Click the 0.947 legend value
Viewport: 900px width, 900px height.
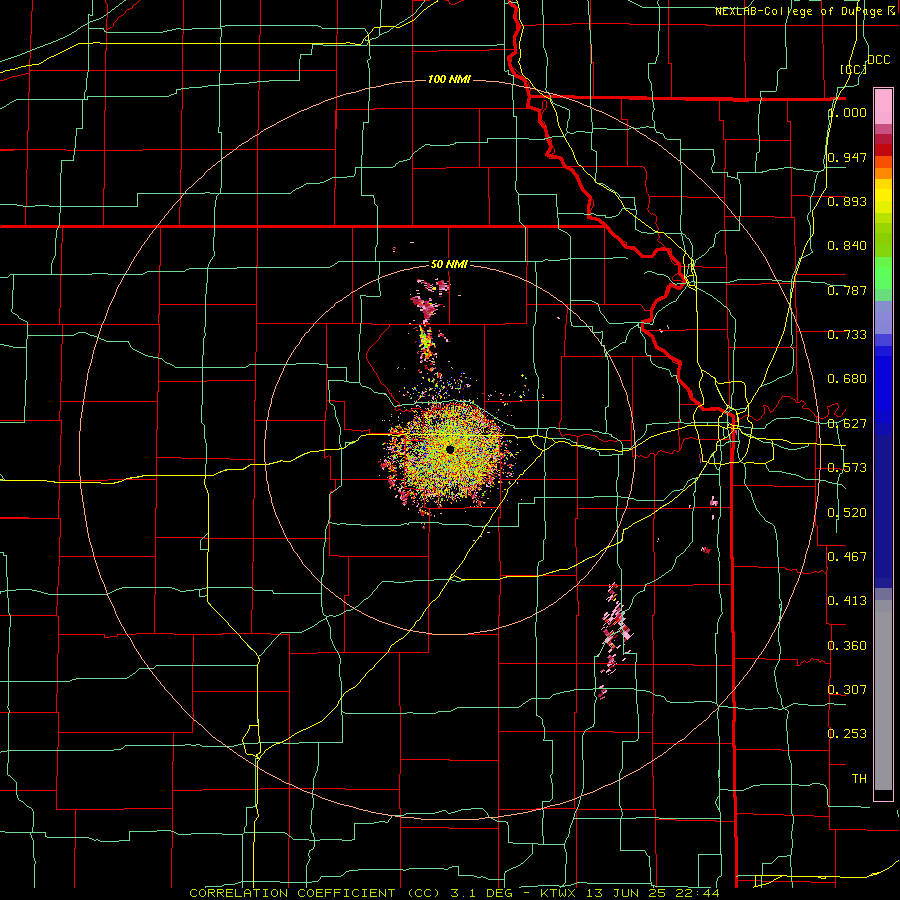847,157
